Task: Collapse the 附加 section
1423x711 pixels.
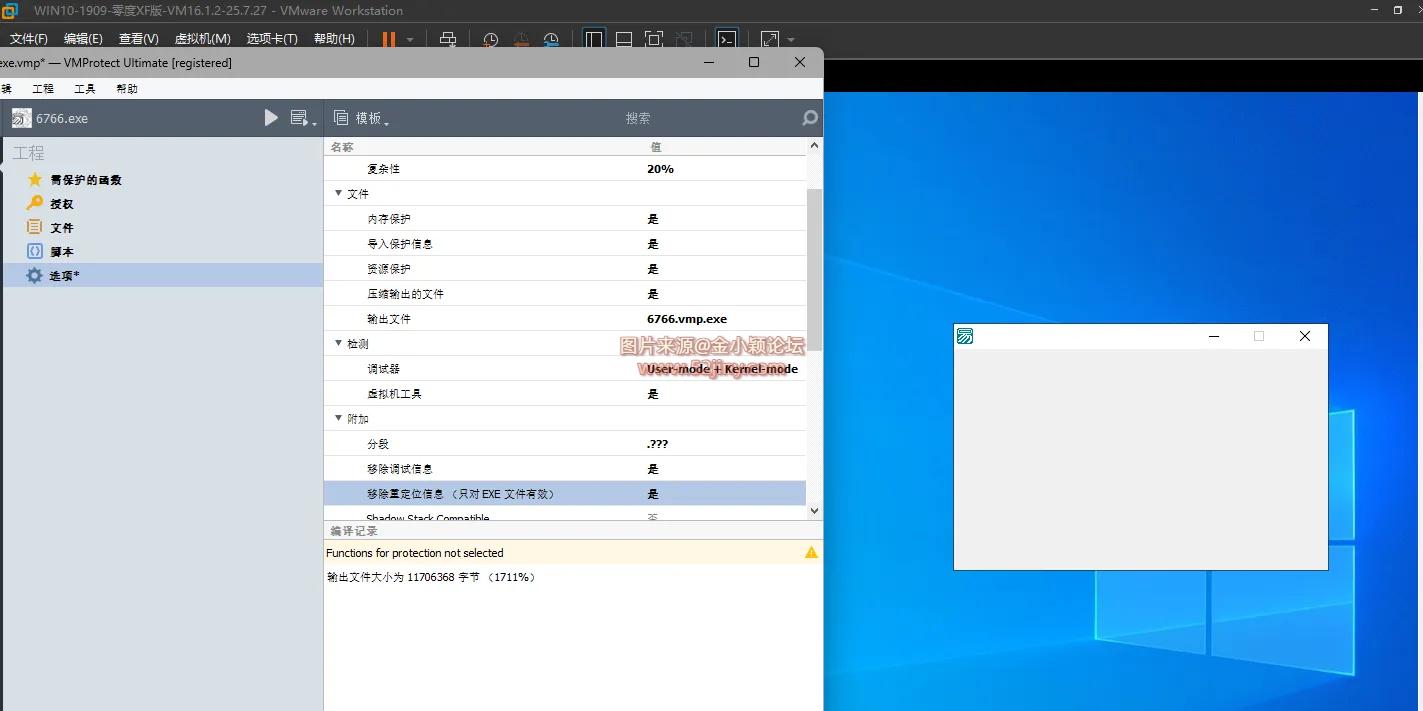Action: tap(338, 418)
